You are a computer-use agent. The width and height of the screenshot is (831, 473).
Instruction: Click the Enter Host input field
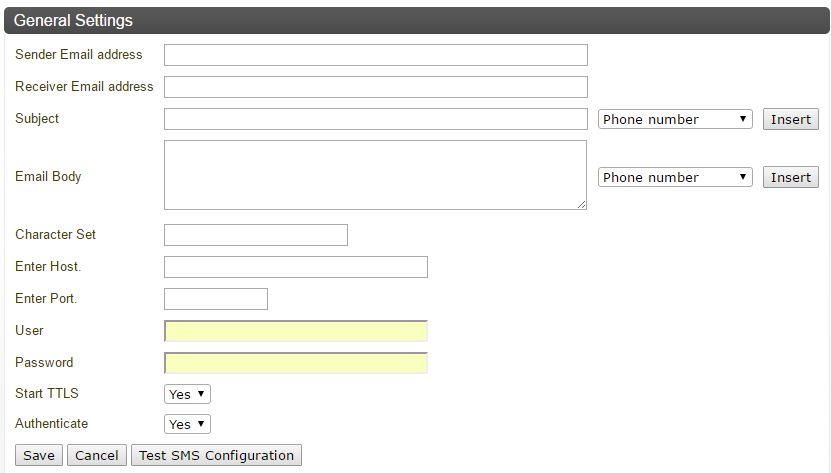tap(296, 267)
